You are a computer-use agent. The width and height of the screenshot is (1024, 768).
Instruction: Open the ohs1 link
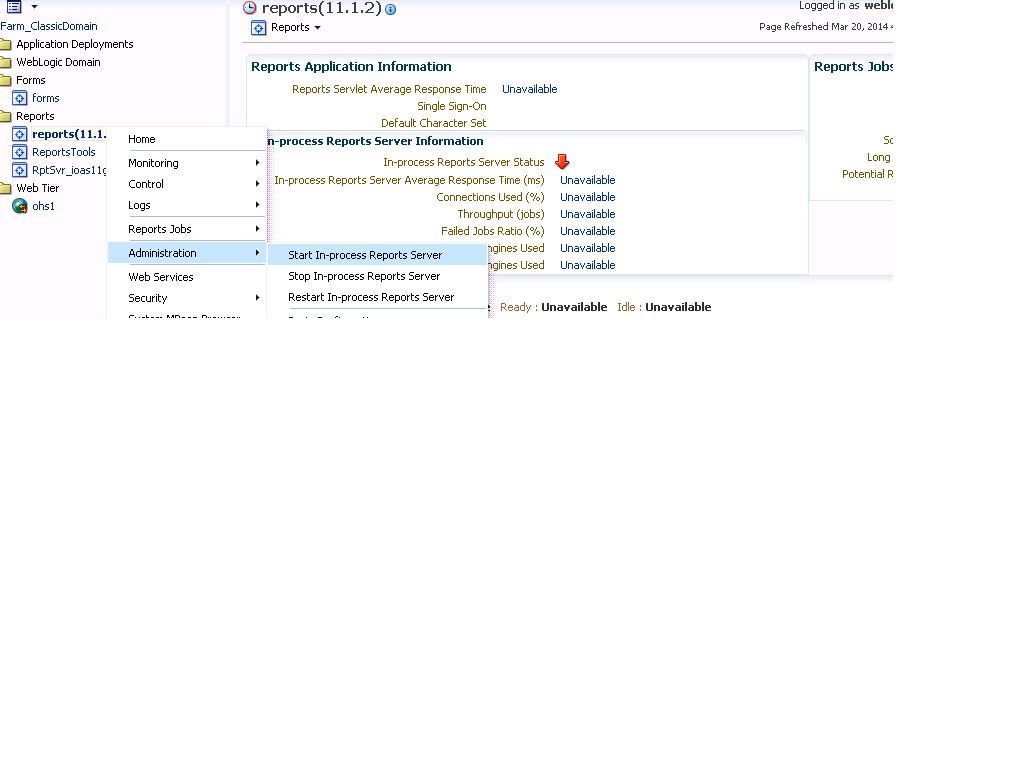43,206
